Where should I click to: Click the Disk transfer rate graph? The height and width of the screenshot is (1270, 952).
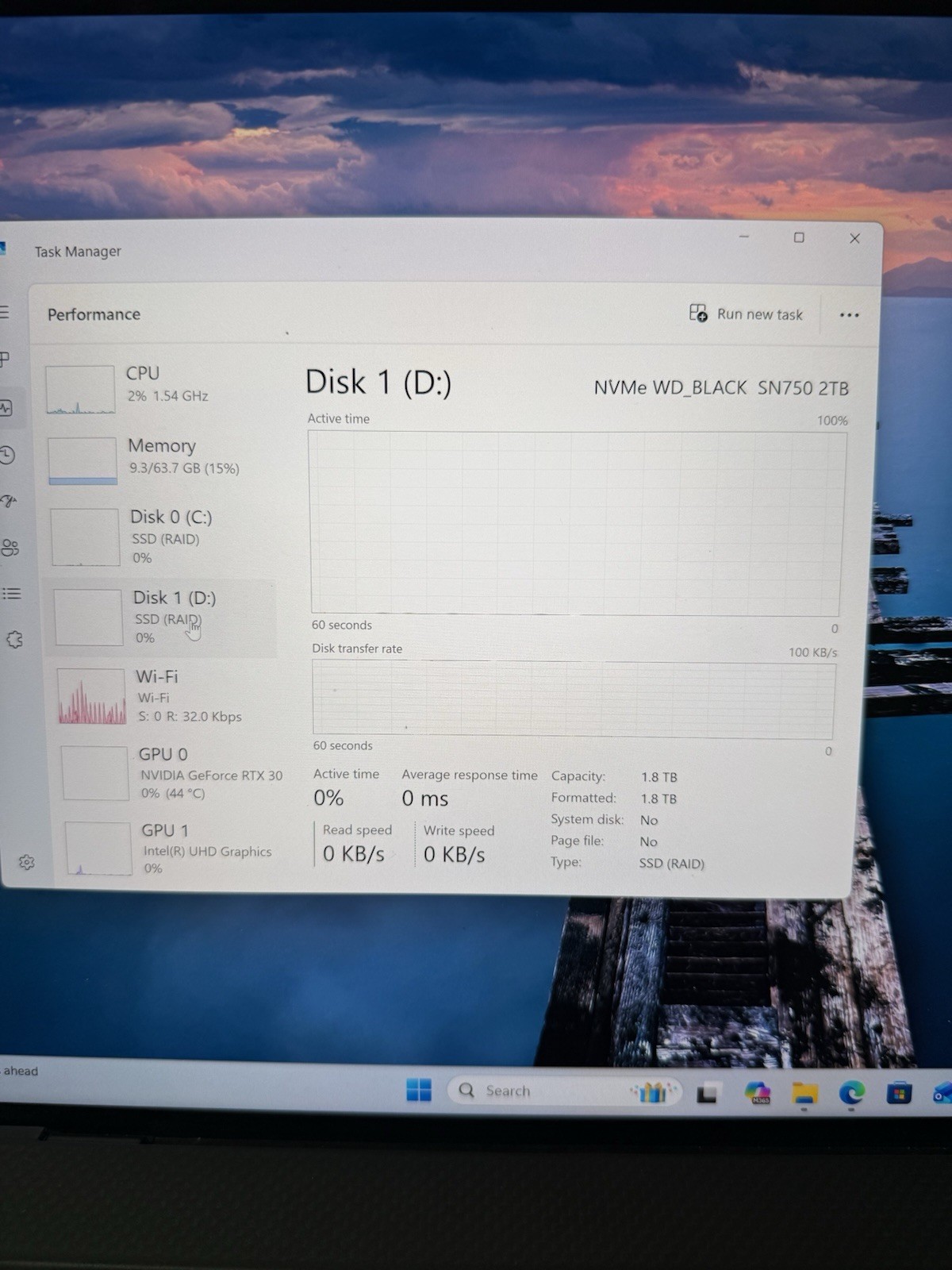coord(574,699)
